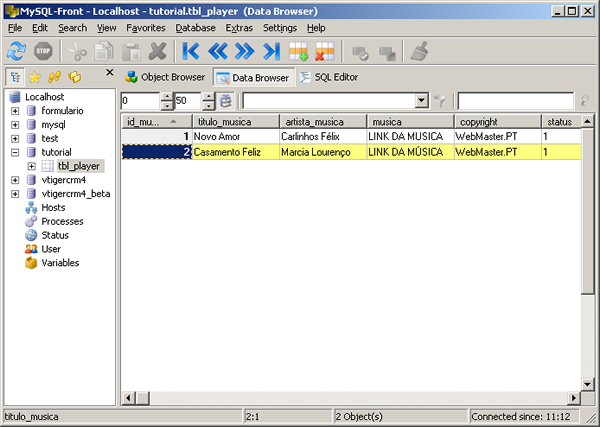Image resolution: width=600 pixels, height=427 pixels.
Task: Switch to the SQL Editor tab
Action: pyautogui.click(x=329, y=77)
